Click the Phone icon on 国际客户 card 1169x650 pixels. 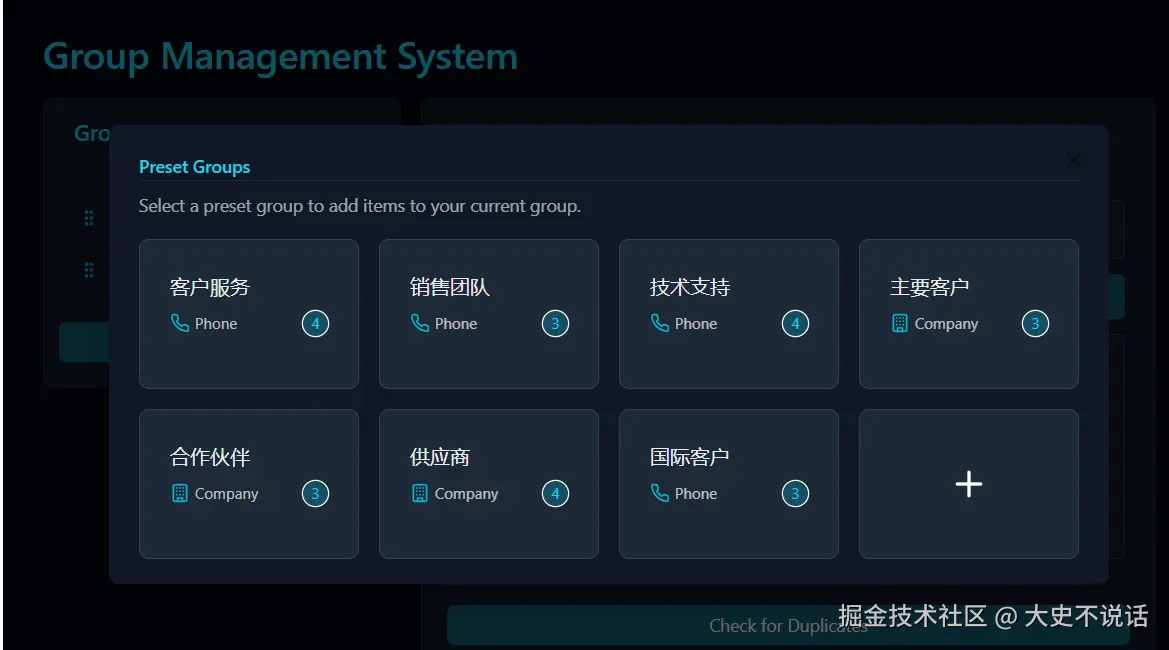(661, 493)
